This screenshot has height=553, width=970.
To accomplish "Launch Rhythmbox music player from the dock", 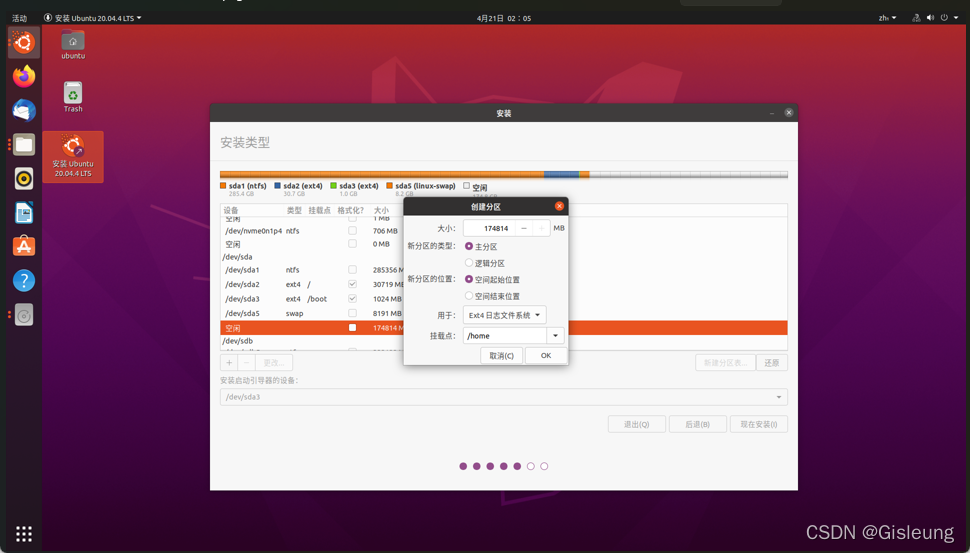I will pyautogui.click(x=24, y=179).
